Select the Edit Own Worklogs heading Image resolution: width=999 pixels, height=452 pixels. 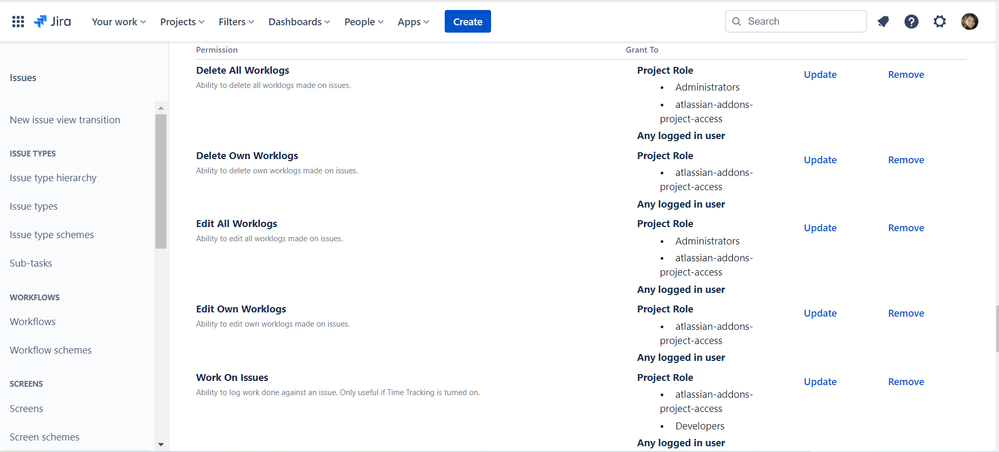tap(241, 309)
